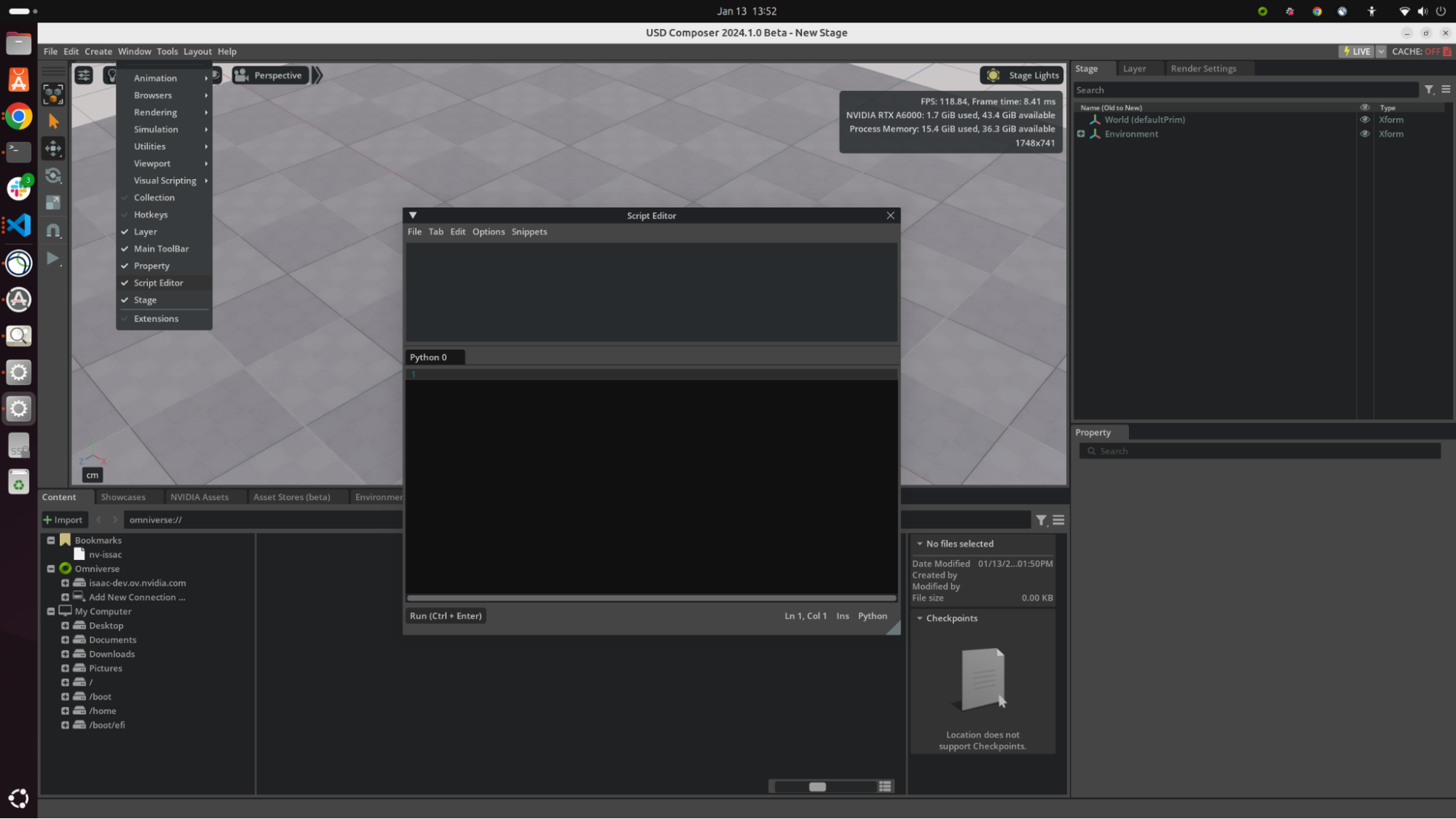Click the Import button in Content browser
Viewport: 1456px width, 819px height.
click(63, 519)
